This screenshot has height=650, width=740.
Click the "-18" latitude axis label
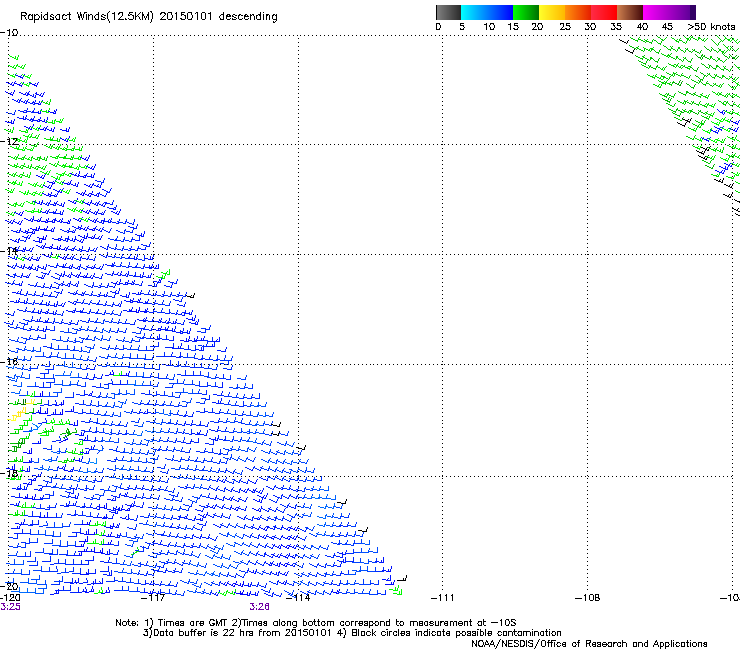click(x=9, y=473)
